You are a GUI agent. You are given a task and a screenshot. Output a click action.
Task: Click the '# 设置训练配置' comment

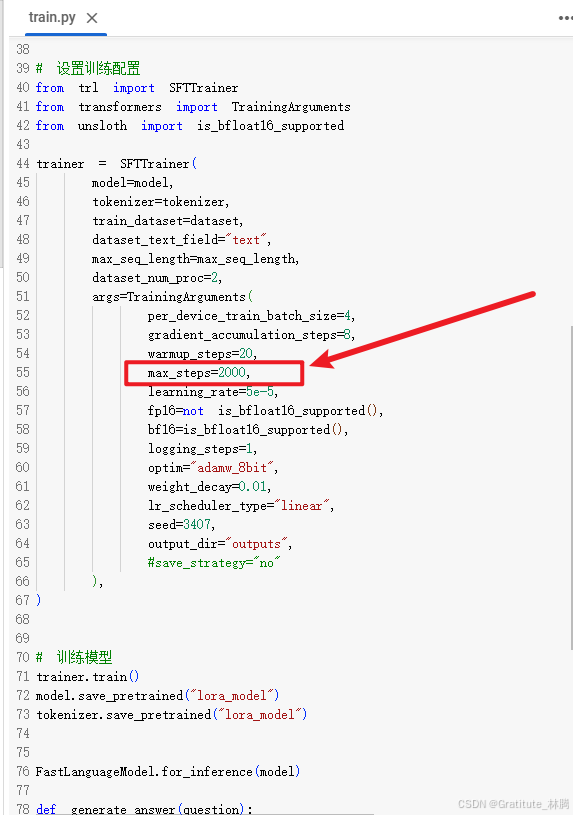[88, 69]
